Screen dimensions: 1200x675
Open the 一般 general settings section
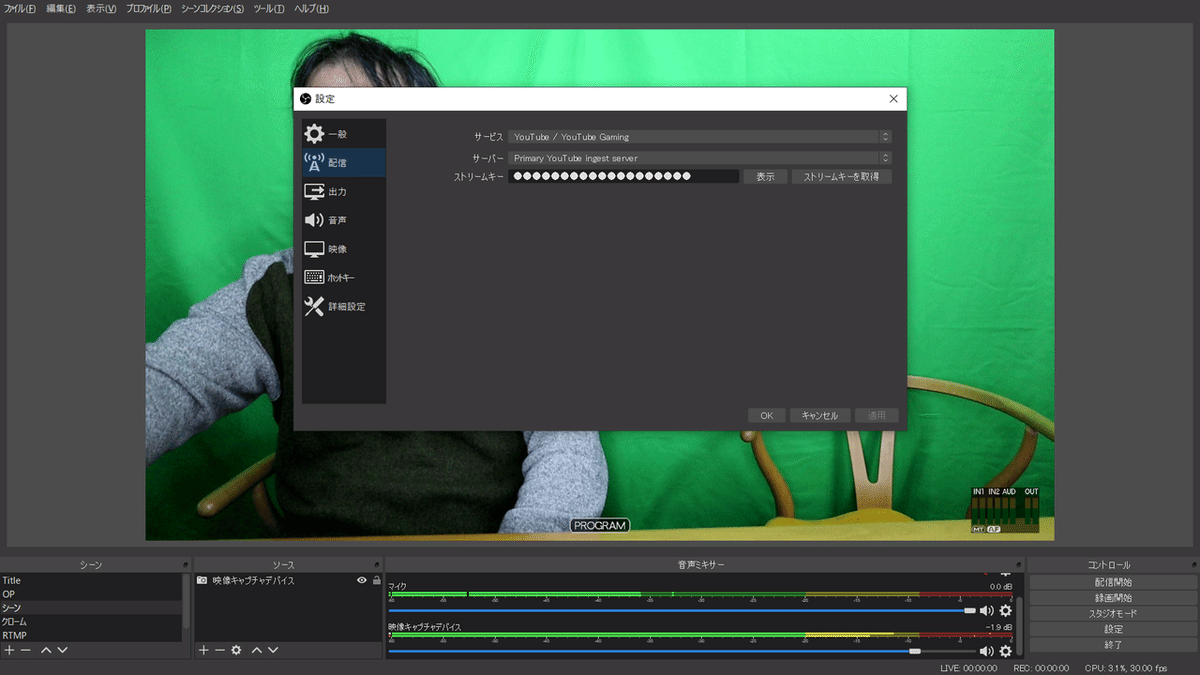[343, 134]
